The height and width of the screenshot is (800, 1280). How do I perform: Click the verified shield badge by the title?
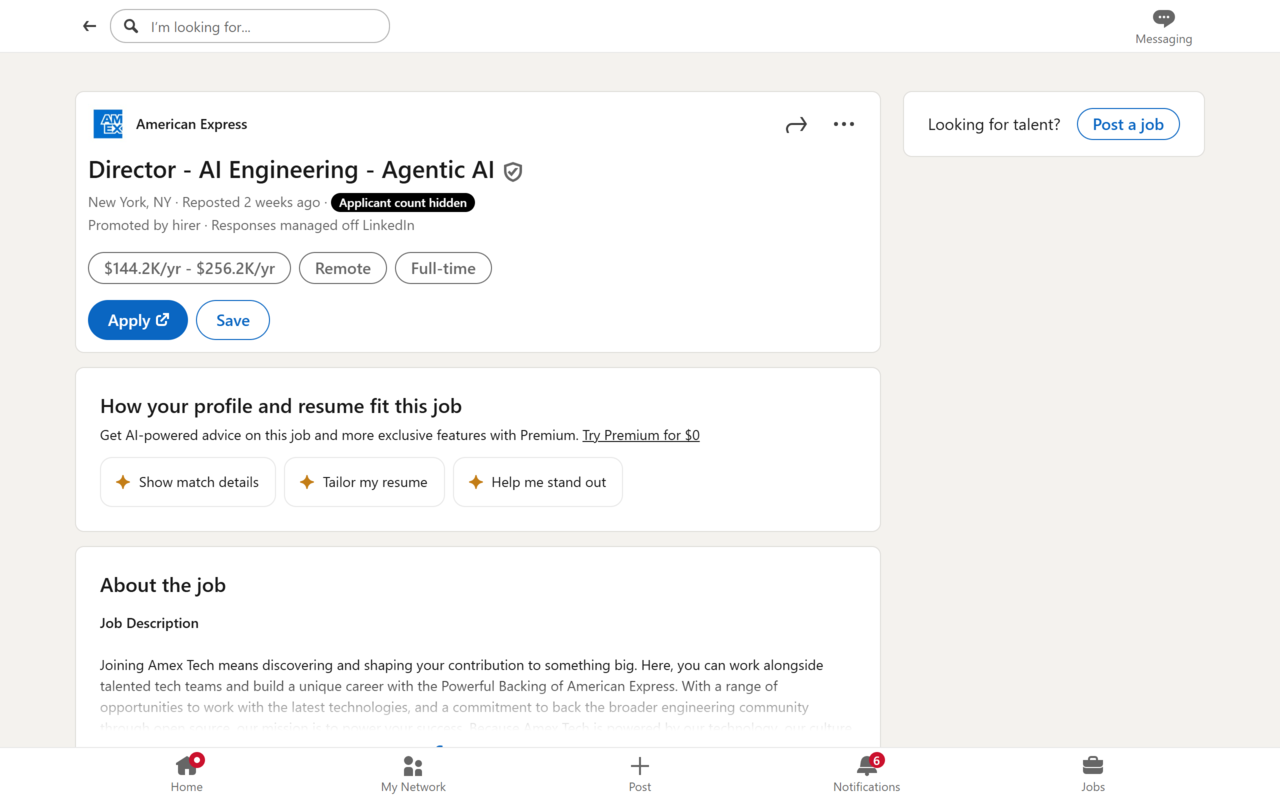coord(513,171)
